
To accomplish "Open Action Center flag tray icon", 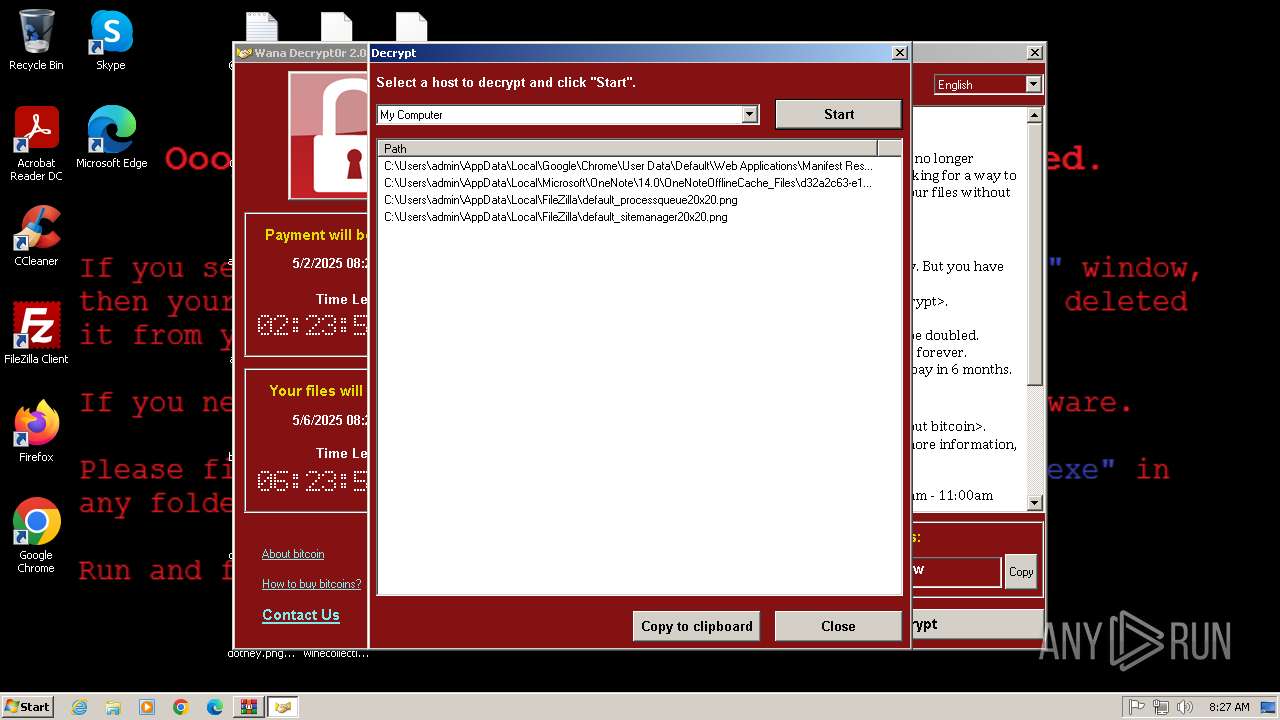I will pyautogui.click(x=1137, y=707).
